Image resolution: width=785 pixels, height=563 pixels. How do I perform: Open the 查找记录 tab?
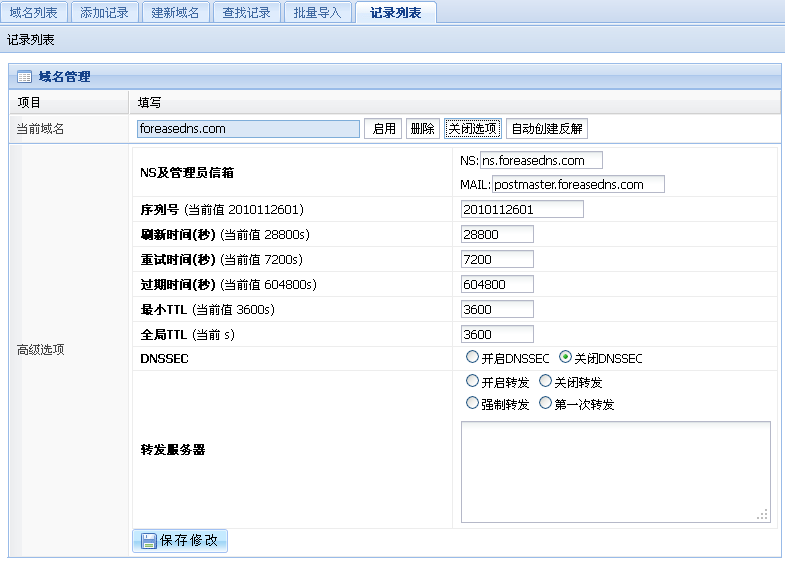pyautogui.click(x=246, y=13)
